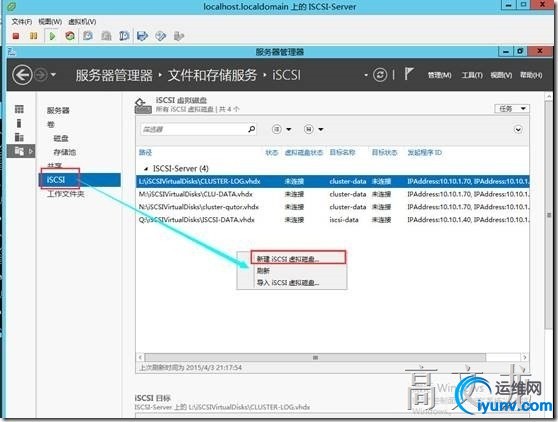Sort by 目标名称 column header
The image size is (558, 422).
[x=342, y=153]
